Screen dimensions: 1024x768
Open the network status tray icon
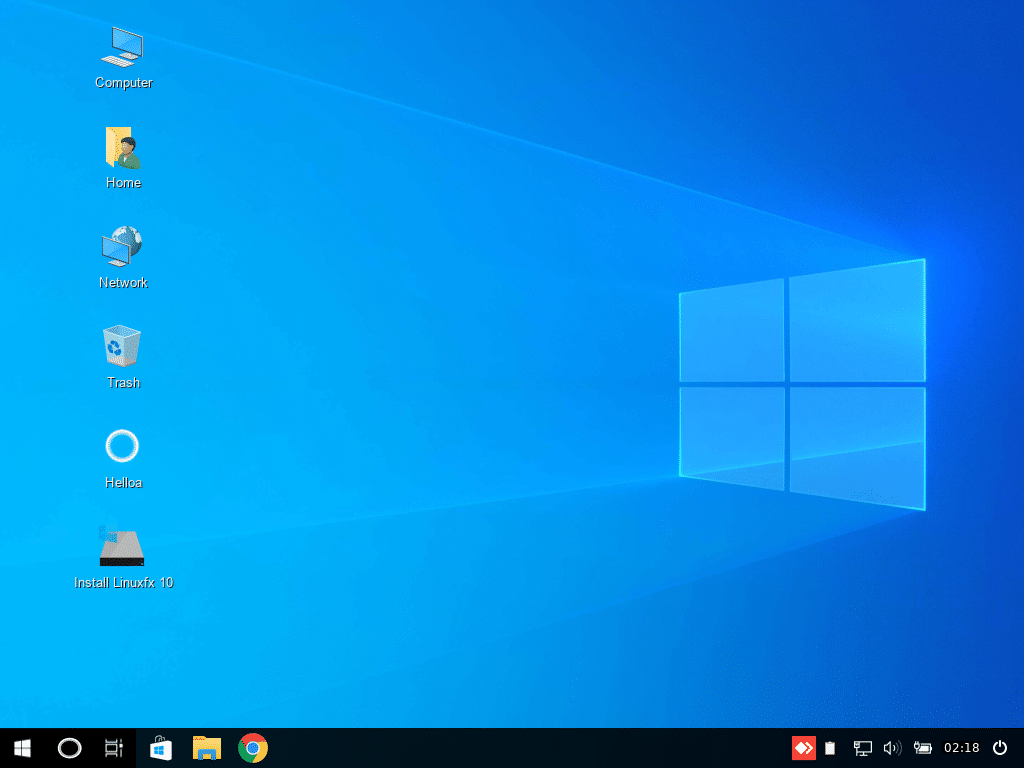click(x=861, y=747)
